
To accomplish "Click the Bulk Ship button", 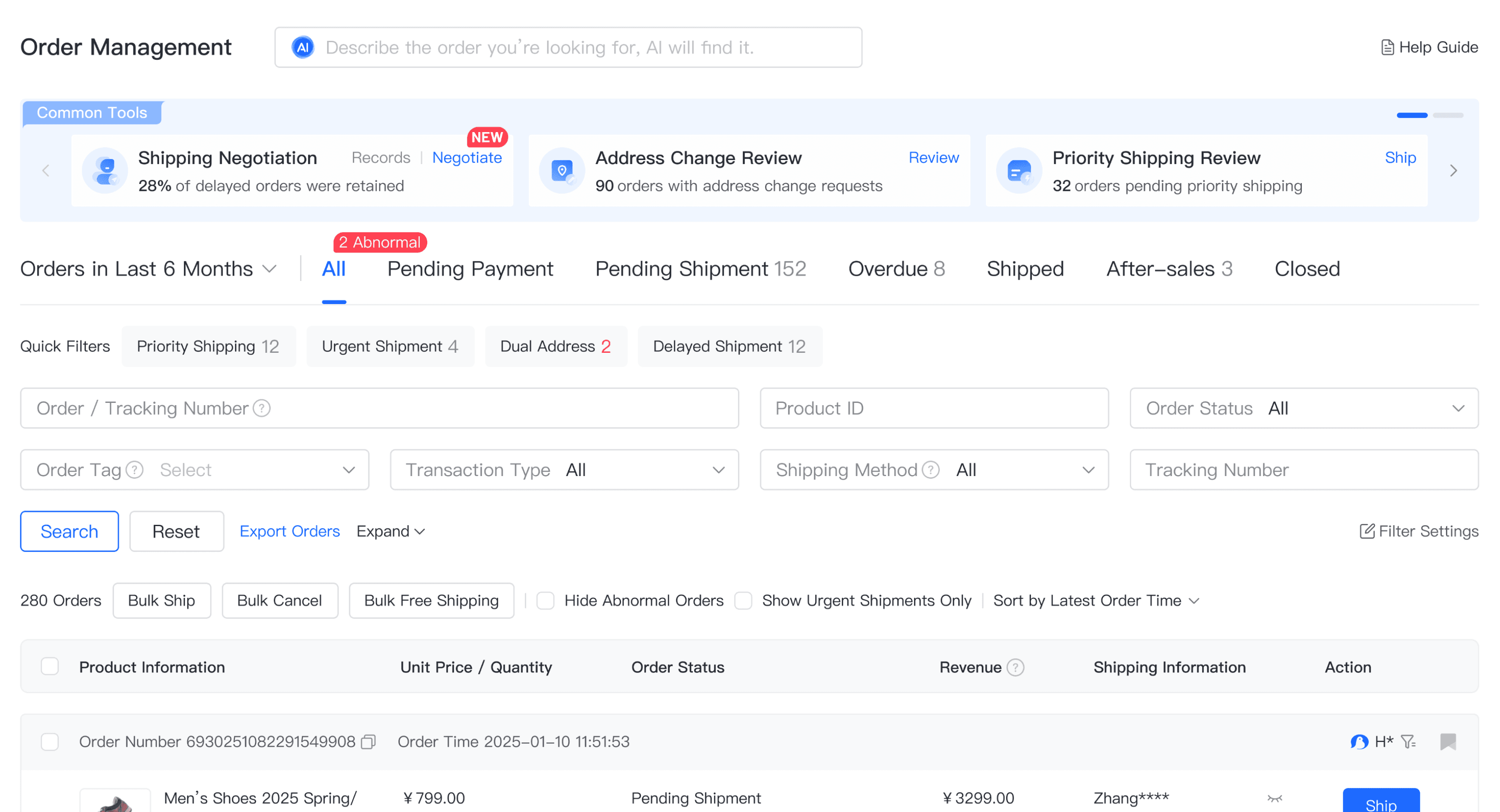I will 161,600.
